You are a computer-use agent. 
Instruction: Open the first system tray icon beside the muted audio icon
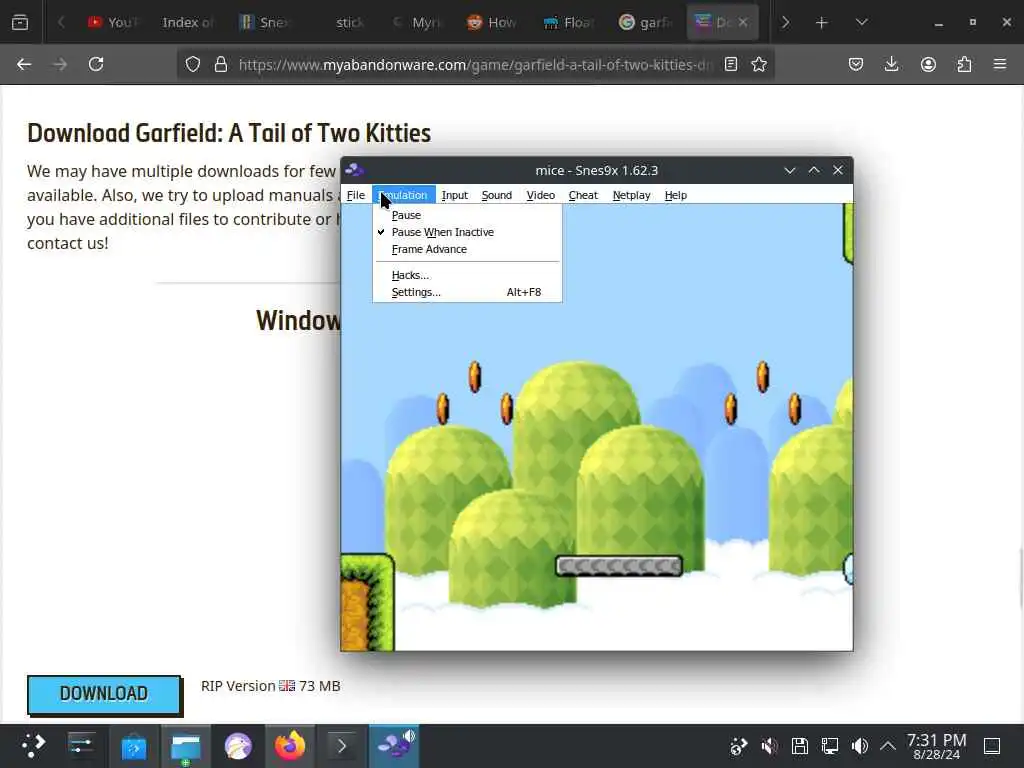[739, 746]
